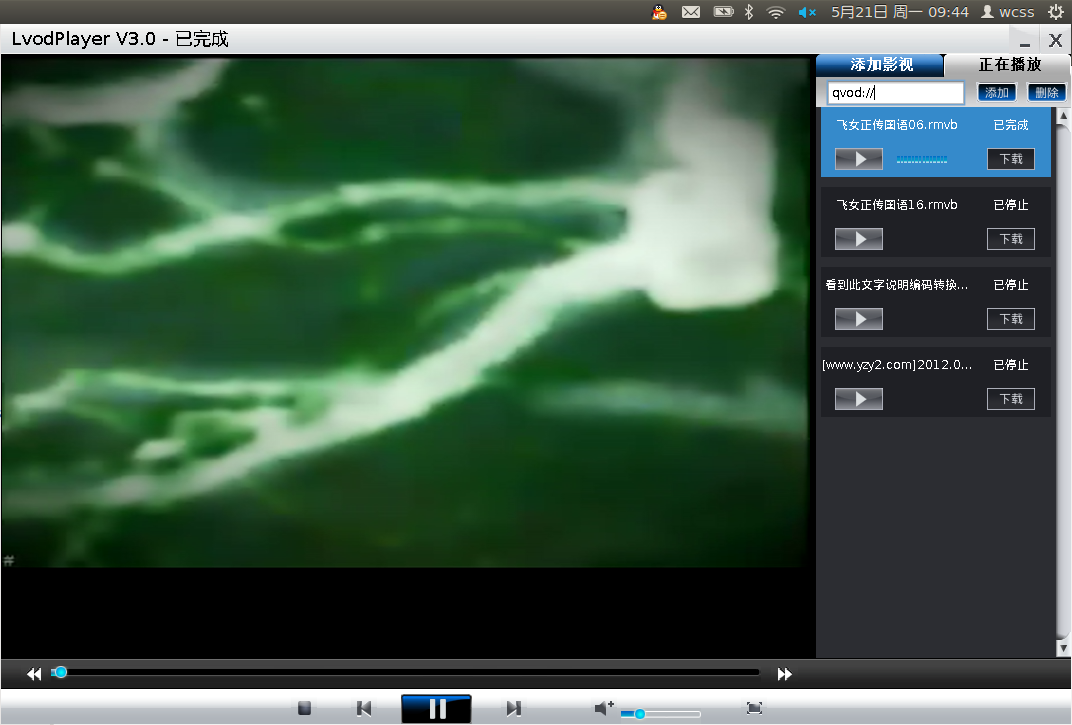Screen dimensions: 1072x725
Task: Open the QQ penguin tray icon
Action: [x=659, y=12]
